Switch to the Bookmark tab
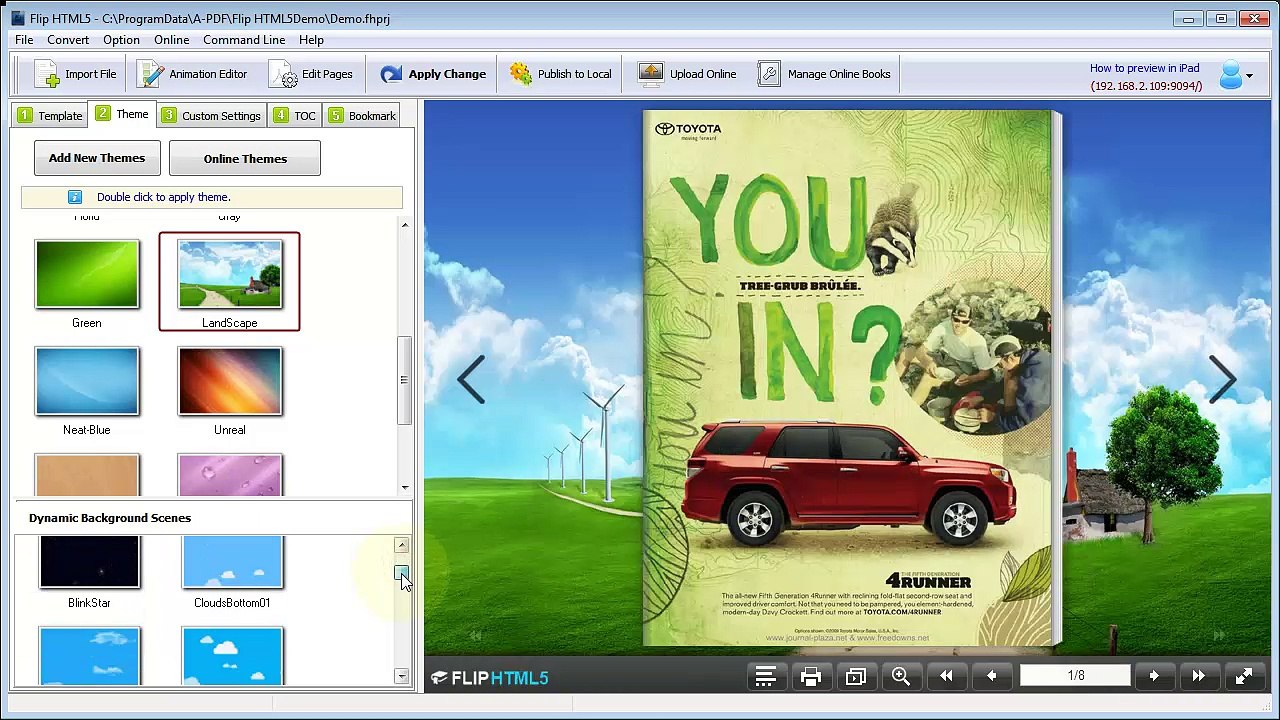Viewport: 1280px width, 720px height. click(x=361, y=115)
